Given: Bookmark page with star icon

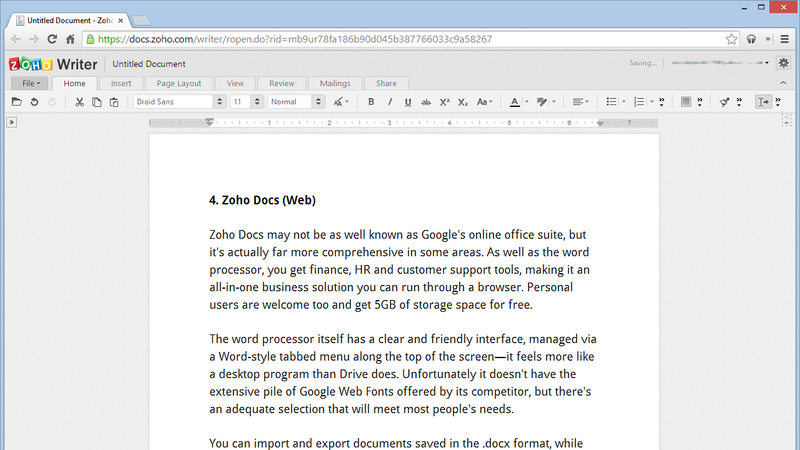Looking at the screenshot, I should [x=731, y=39].
